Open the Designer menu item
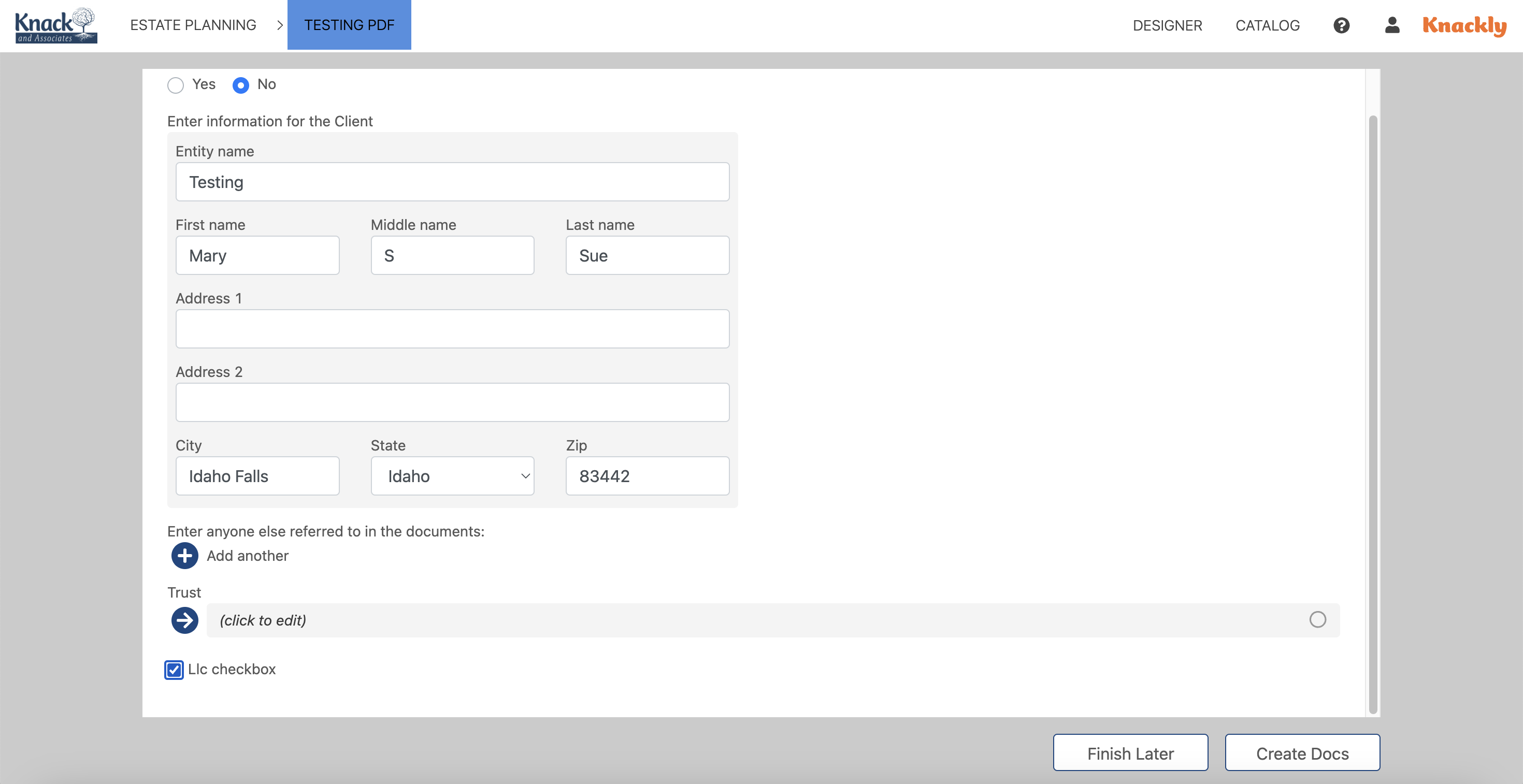 click(1167, 25)
